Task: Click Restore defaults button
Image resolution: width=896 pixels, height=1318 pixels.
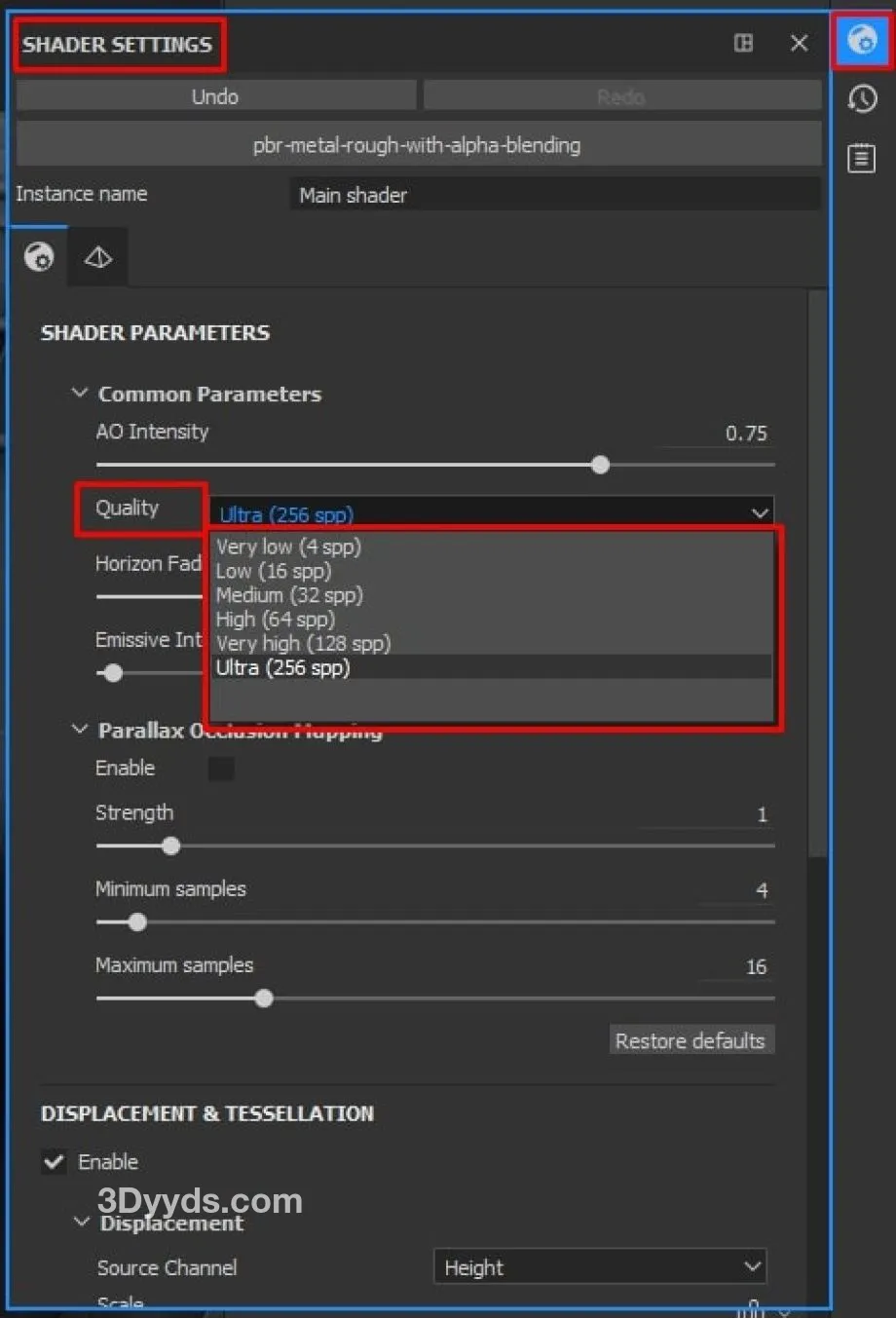Action: (690, 1040)
